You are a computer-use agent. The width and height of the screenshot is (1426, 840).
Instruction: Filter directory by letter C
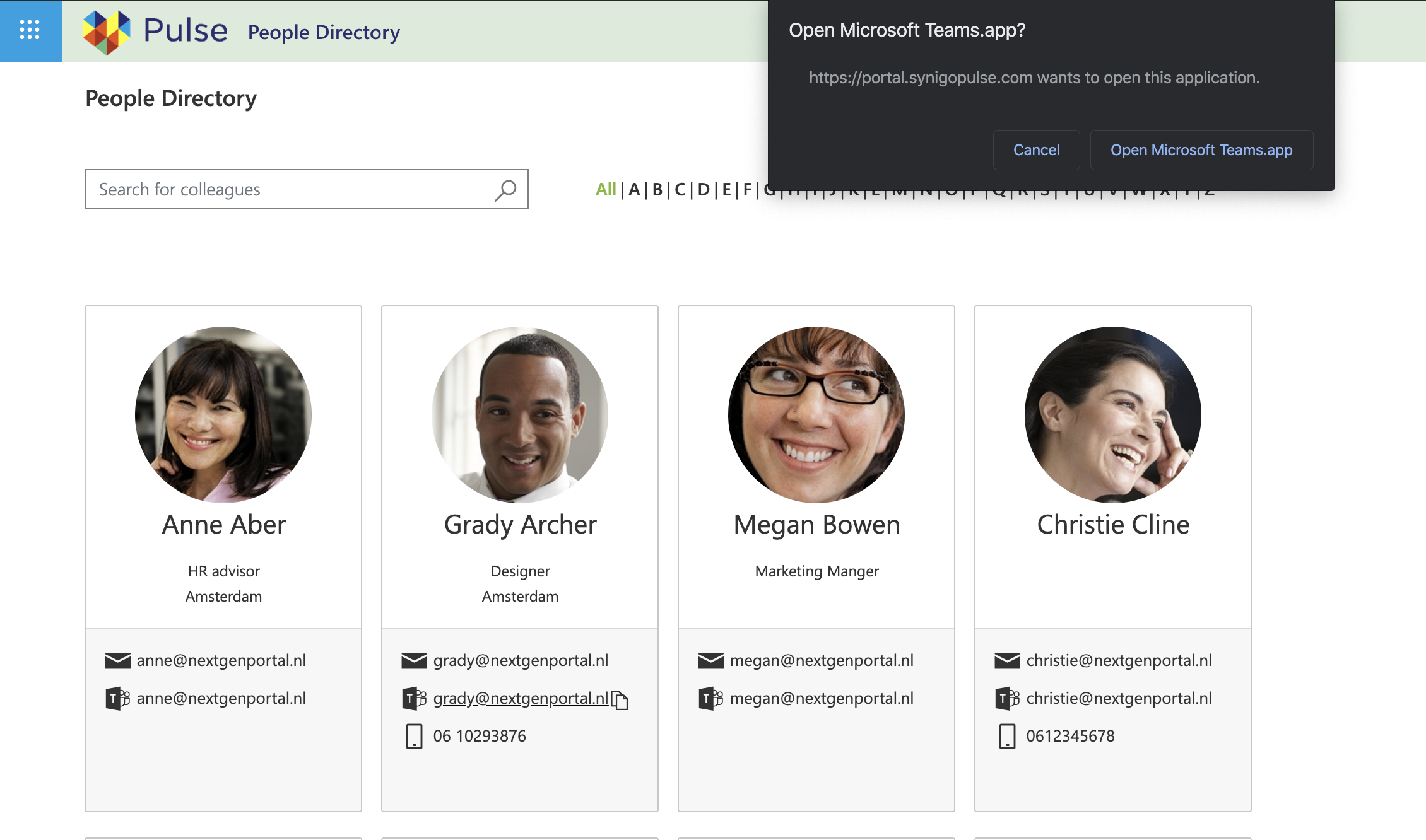pos(680,189)
